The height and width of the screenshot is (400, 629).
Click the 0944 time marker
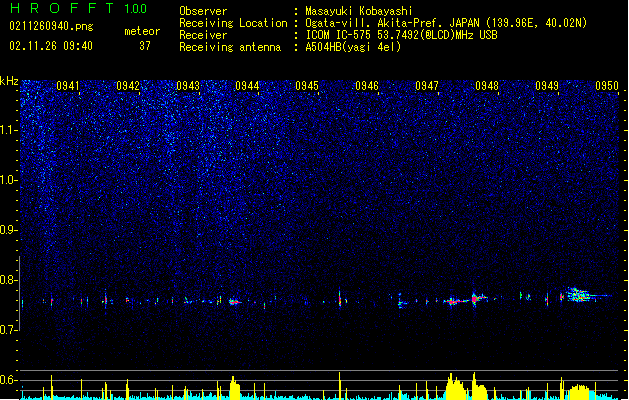pos(247,86)
